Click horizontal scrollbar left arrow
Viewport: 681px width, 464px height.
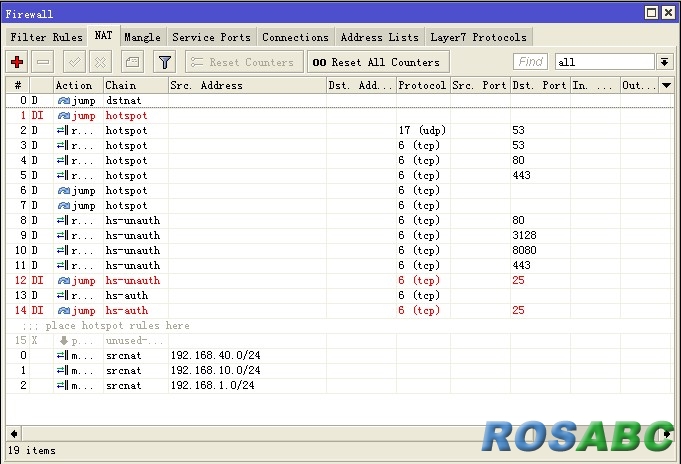[x=14, y=434]
